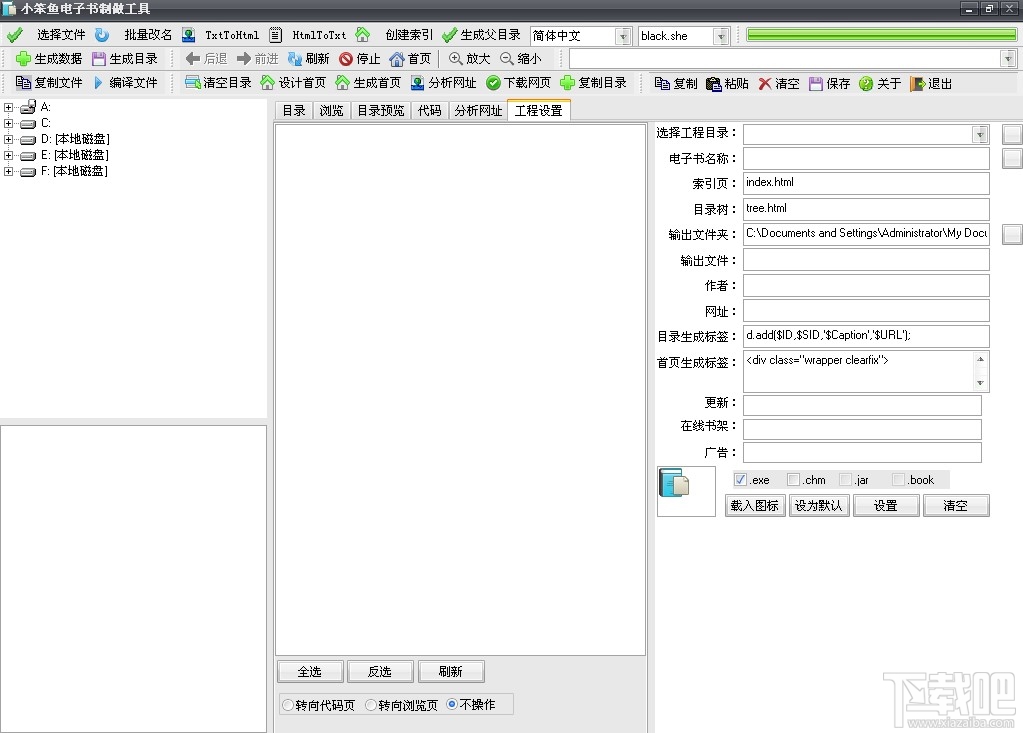
Task: Zoom in with the 放大 magnifier icon
Action: tap(455, 59)
